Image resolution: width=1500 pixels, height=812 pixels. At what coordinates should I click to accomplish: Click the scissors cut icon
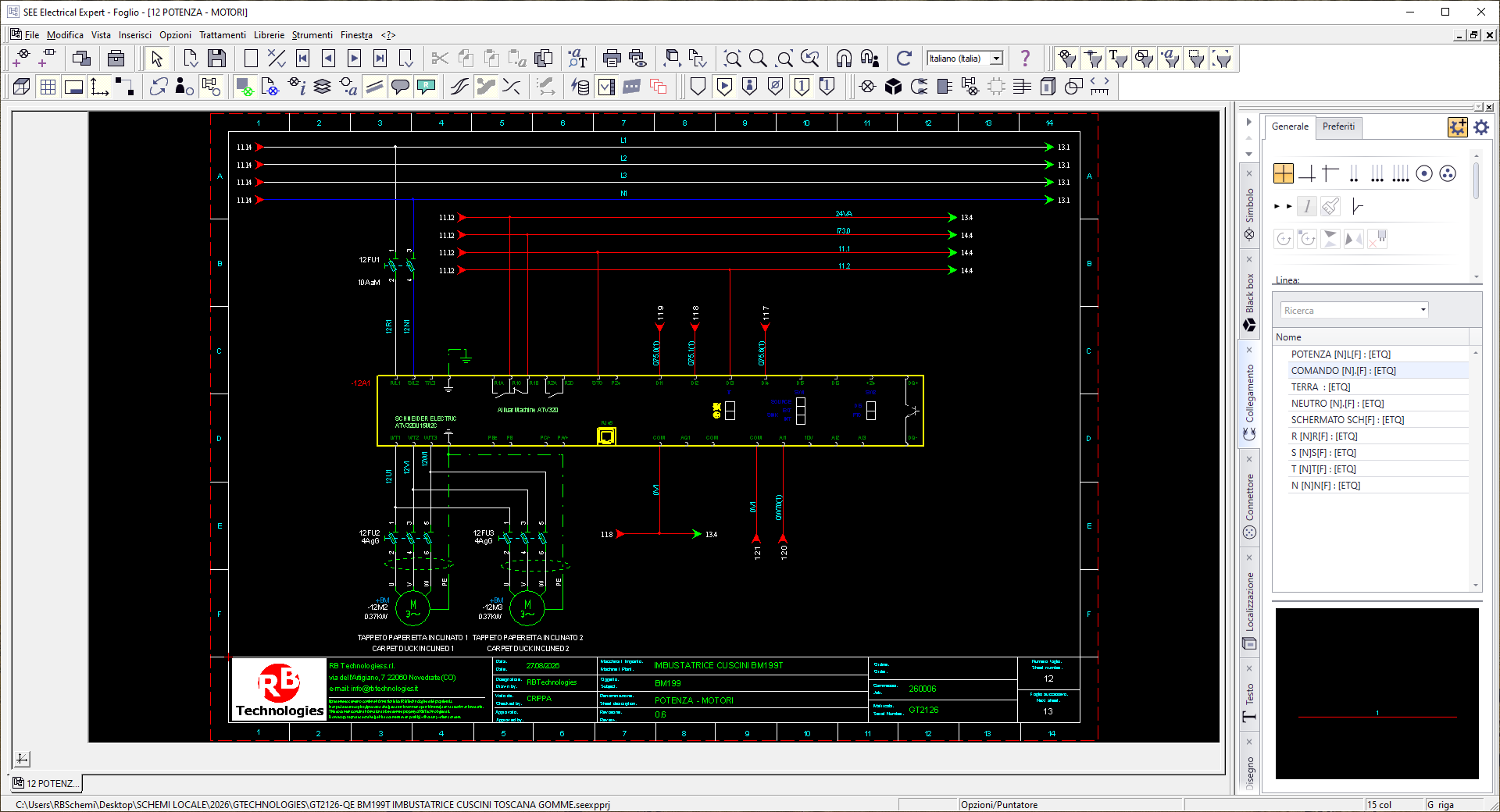click(x=440, y=59)
